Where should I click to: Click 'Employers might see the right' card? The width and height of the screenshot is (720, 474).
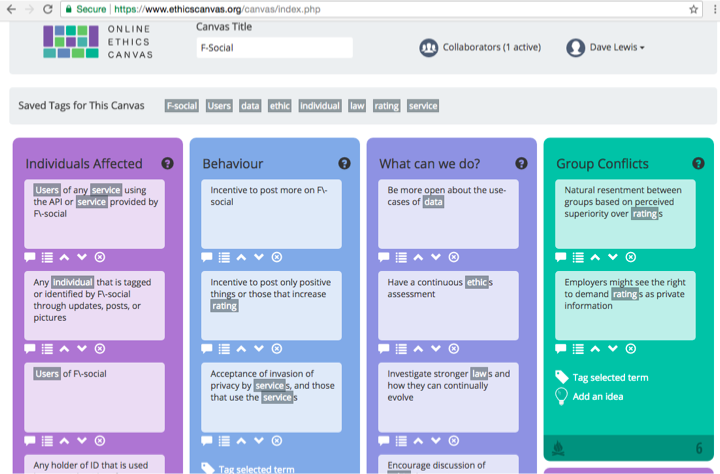[x=625, y=306]
